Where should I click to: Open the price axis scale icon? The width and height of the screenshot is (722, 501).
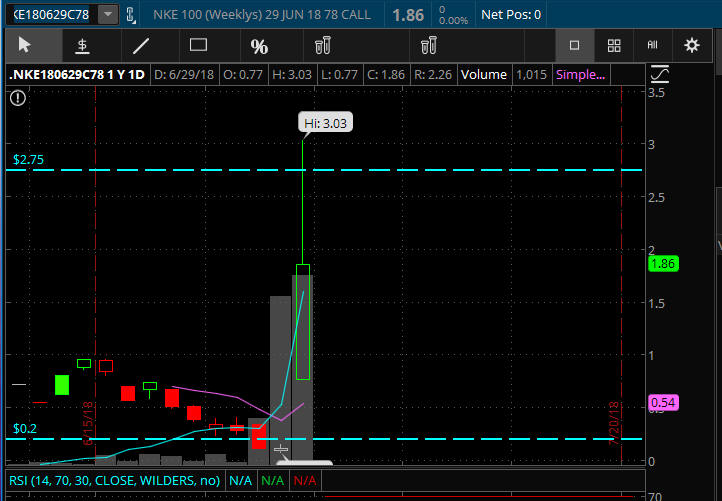659,75
